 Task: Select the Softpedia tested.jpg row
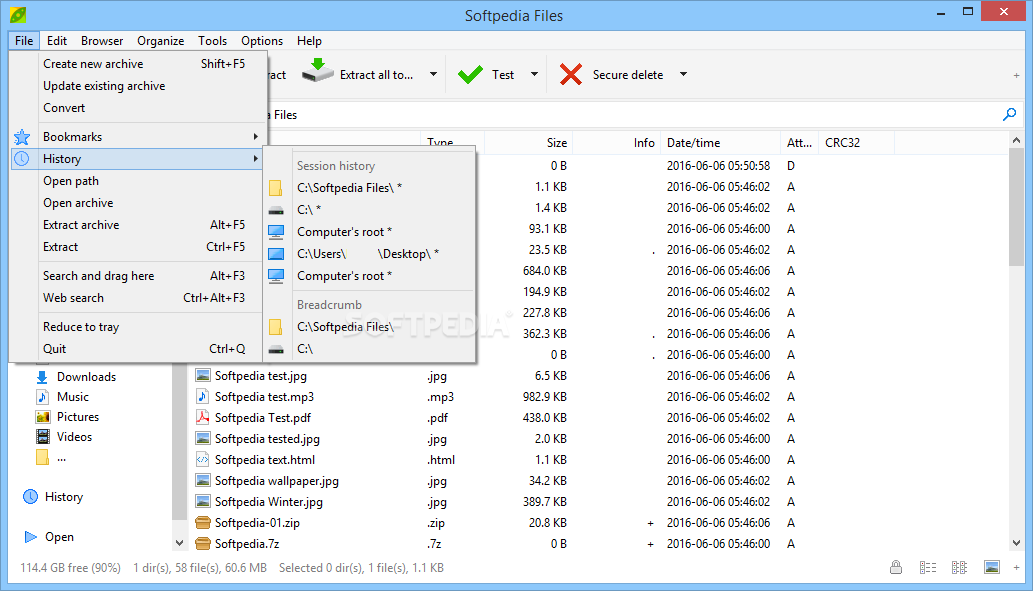tap(598, 439)
